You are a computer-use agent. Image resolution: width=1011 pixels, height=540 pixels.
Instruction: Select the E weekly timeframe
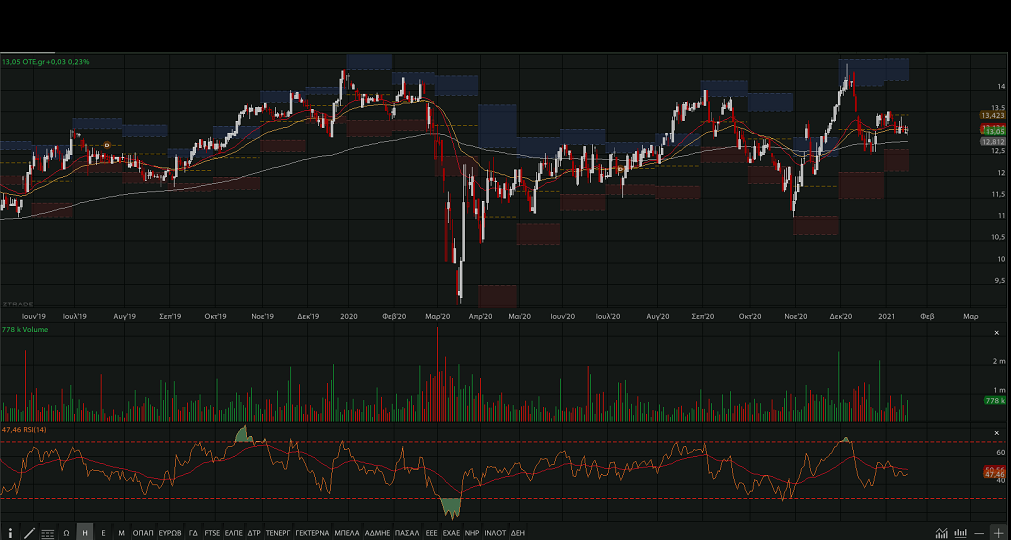click(x=103, y=533)
